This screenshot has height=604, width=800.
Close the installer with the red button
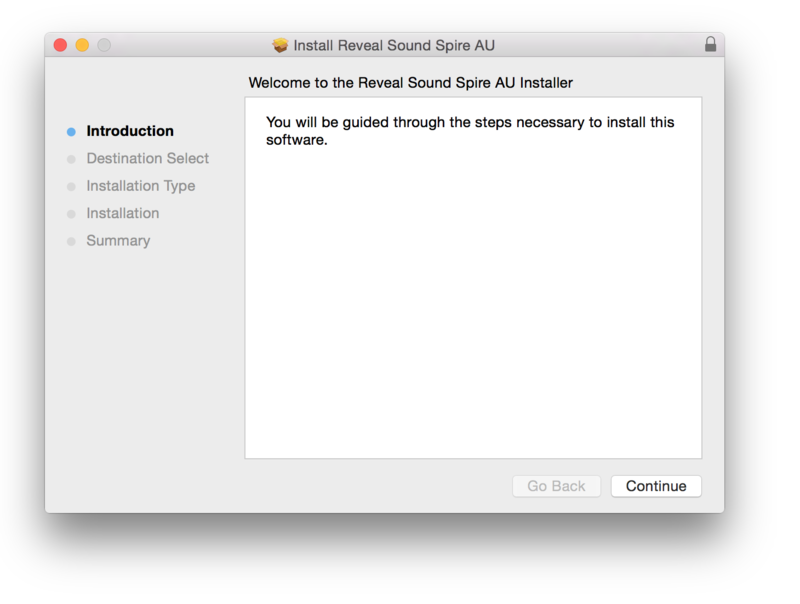pyautogui.click(x=60, y=45)
